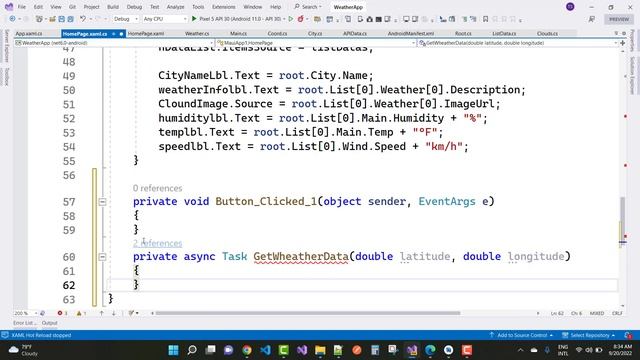
Task: Open the GetWheatherData member dropdown
Action: (518, 43)
